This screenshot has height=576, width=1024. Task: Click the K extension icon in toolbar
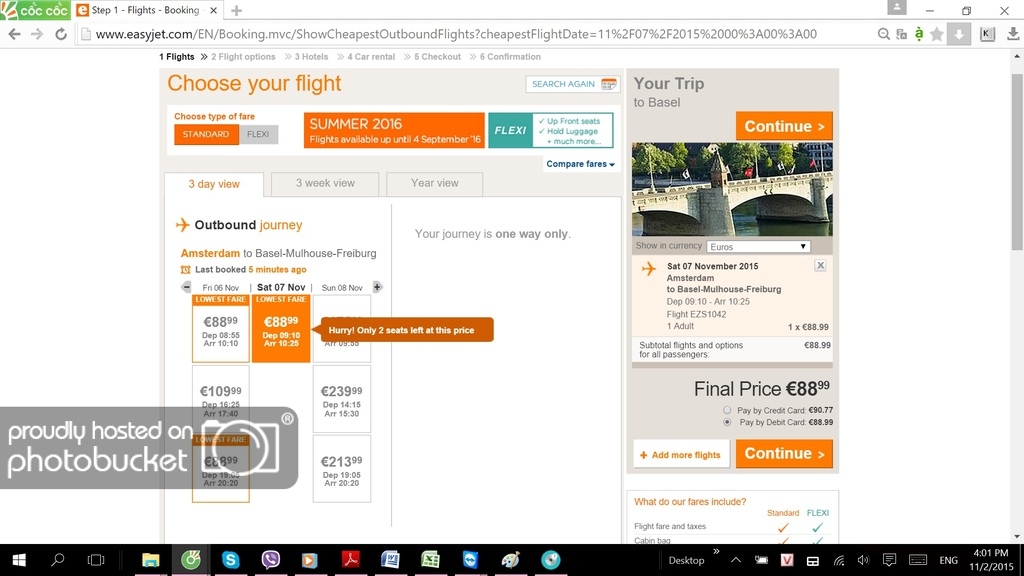987,34
